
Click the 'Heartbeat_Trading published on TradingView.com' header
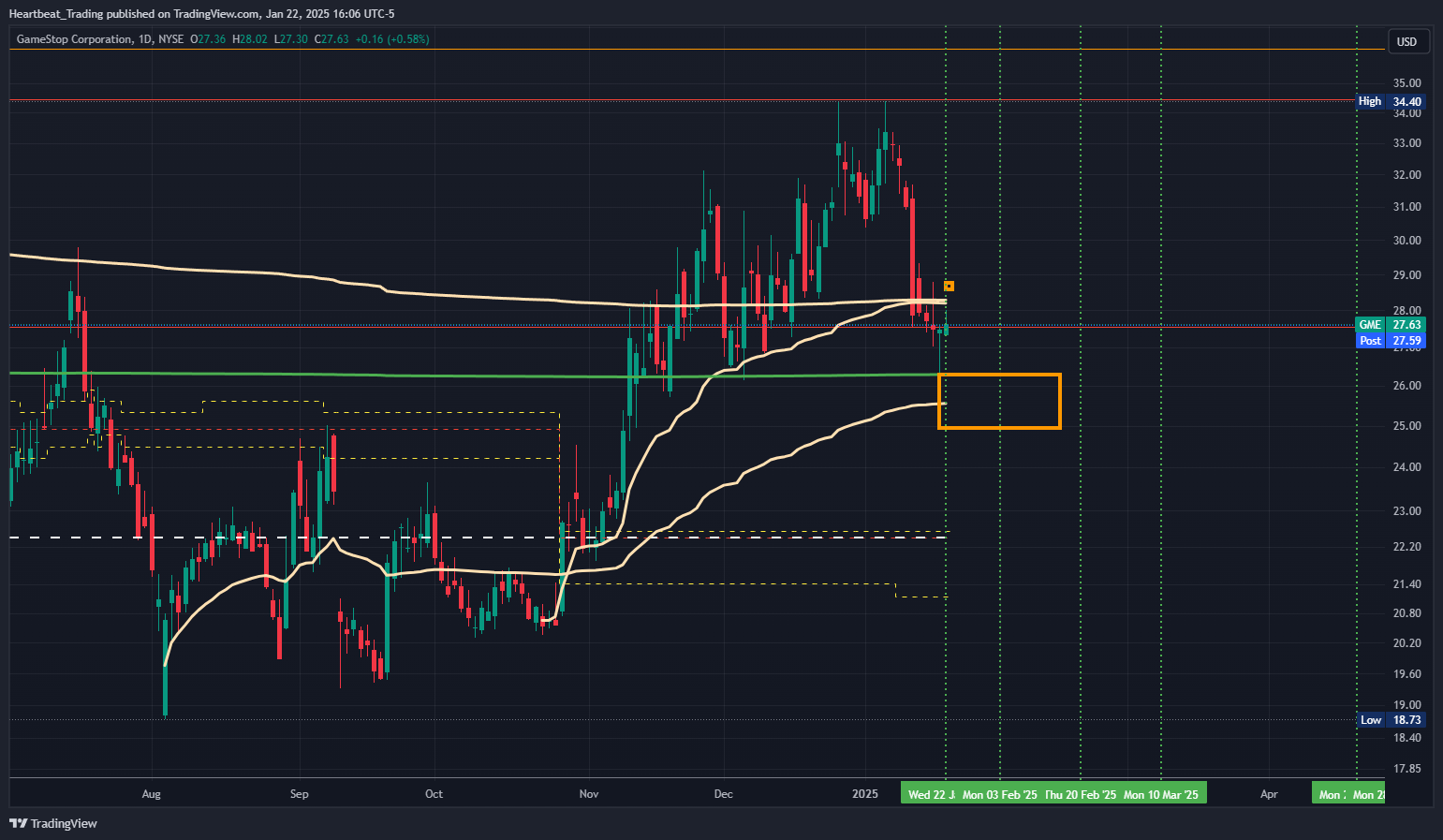pos(133,14)
